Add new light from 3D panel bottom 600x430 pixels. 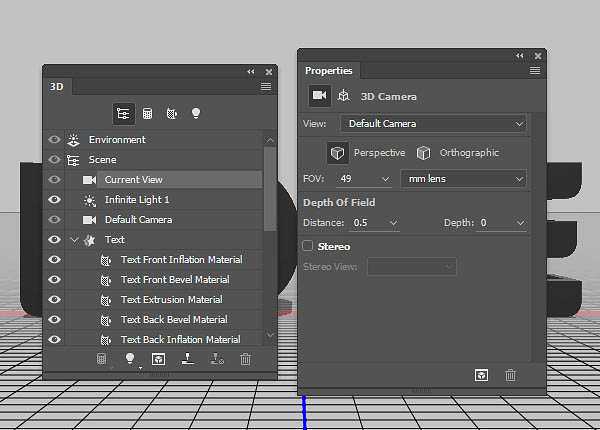click(129, 358)
